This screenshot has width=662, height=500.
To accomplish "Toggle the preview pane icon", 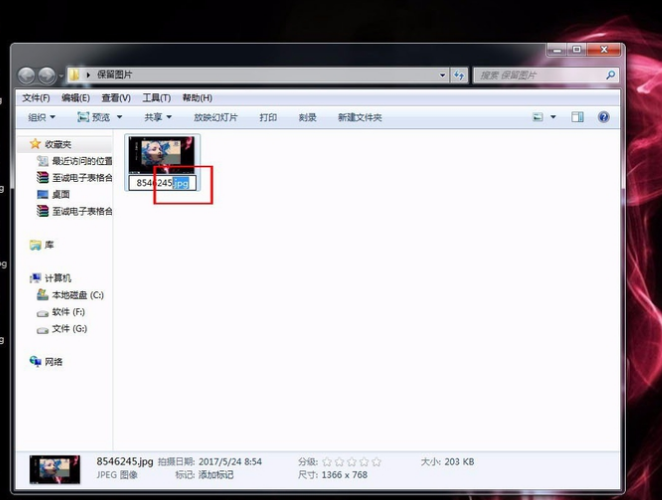I will pos(577,117).
